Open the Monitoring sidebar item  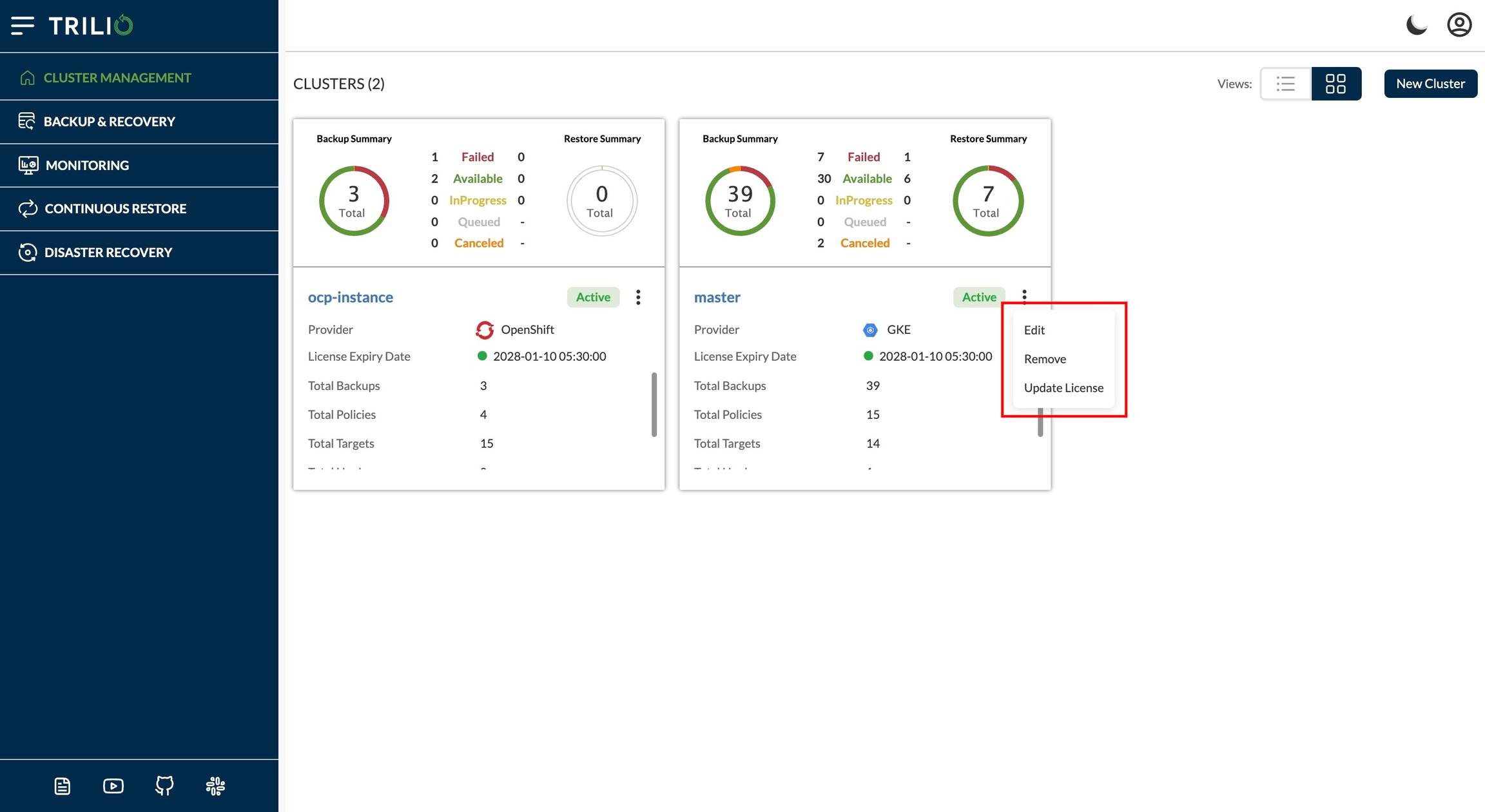tap(87, 166)
